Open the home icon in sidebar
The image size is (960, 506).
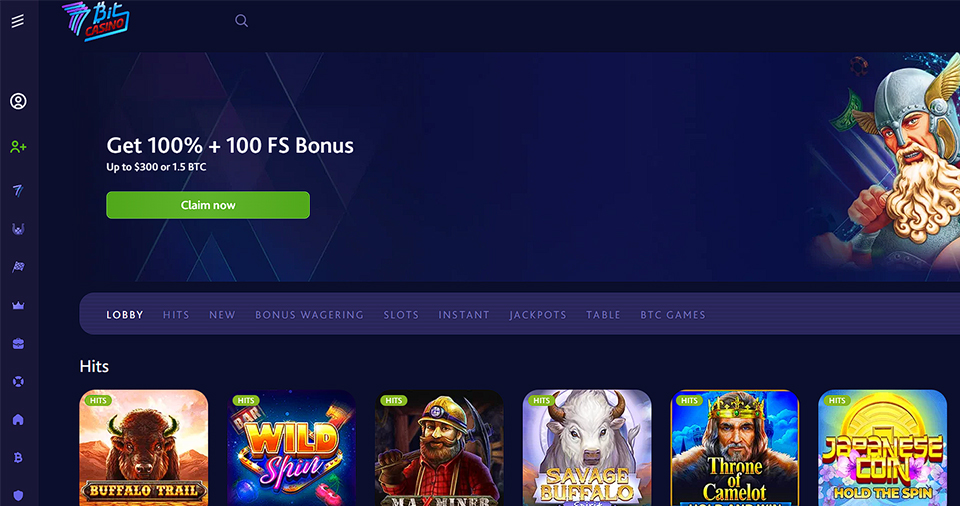tap(18, 420)
